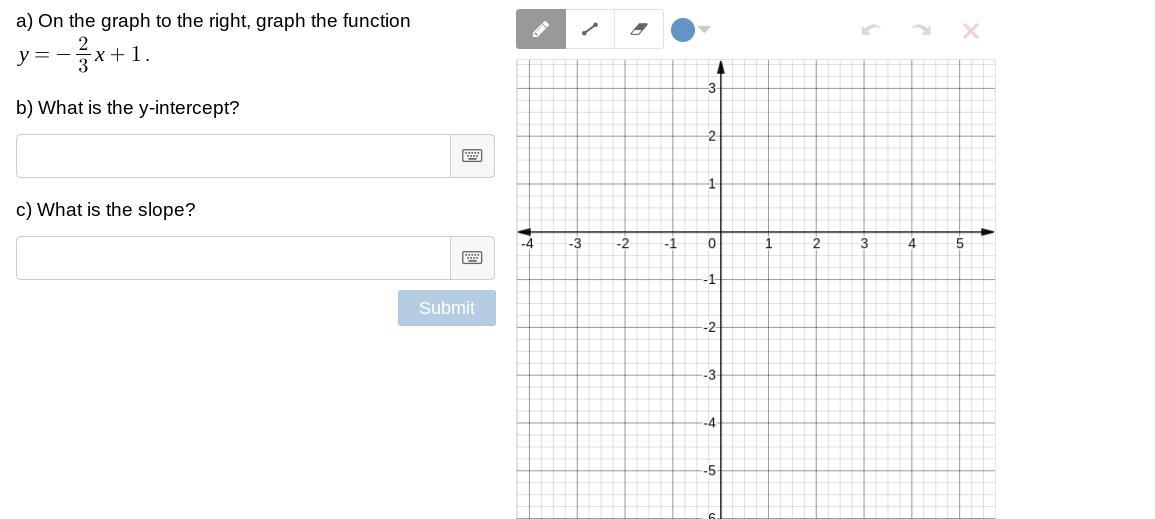
Task: Click y-axis at the -2 mark
Action: click(721, 328)
